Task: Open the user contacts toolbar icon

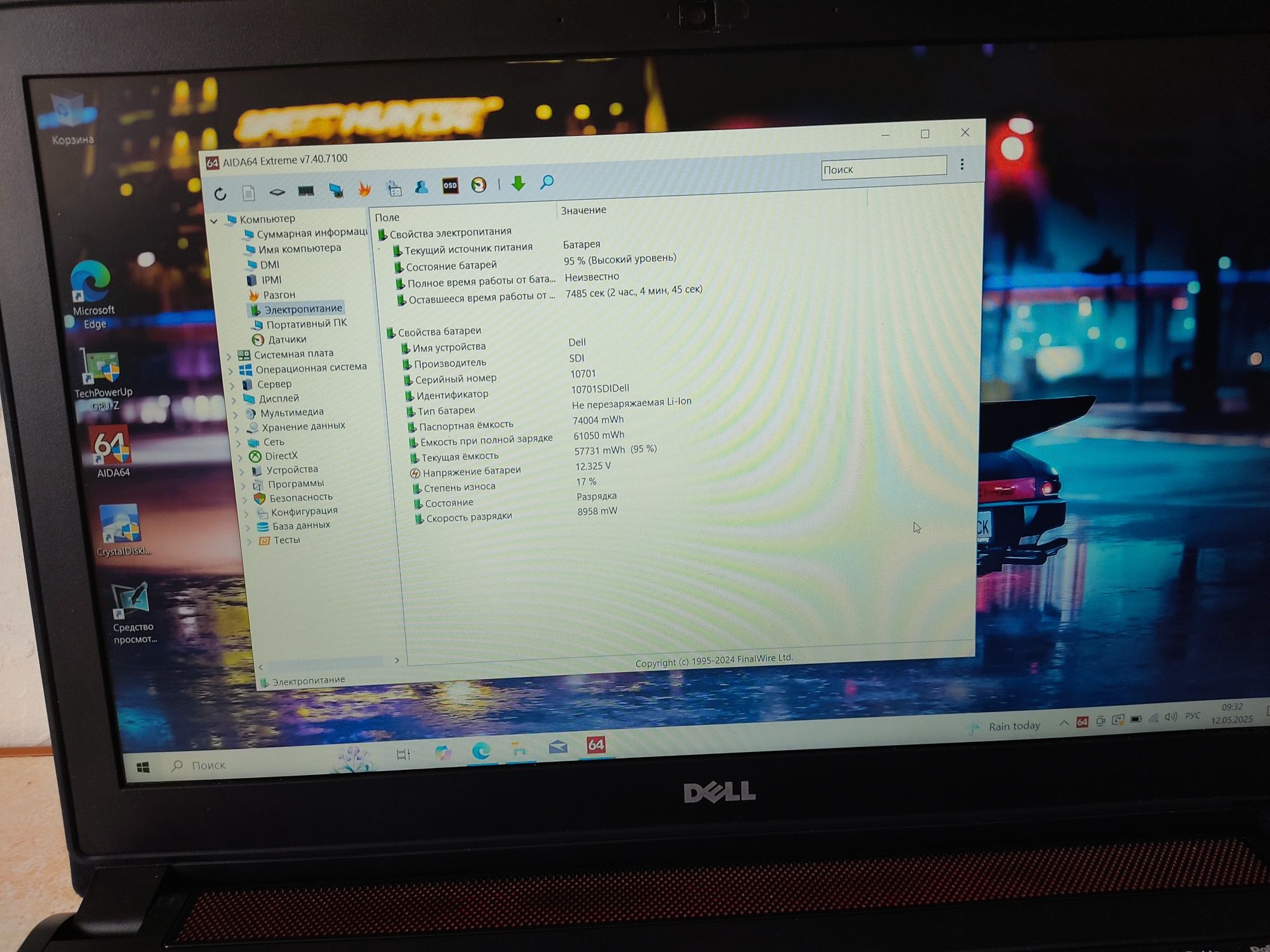Action: [x=422, y=187]
